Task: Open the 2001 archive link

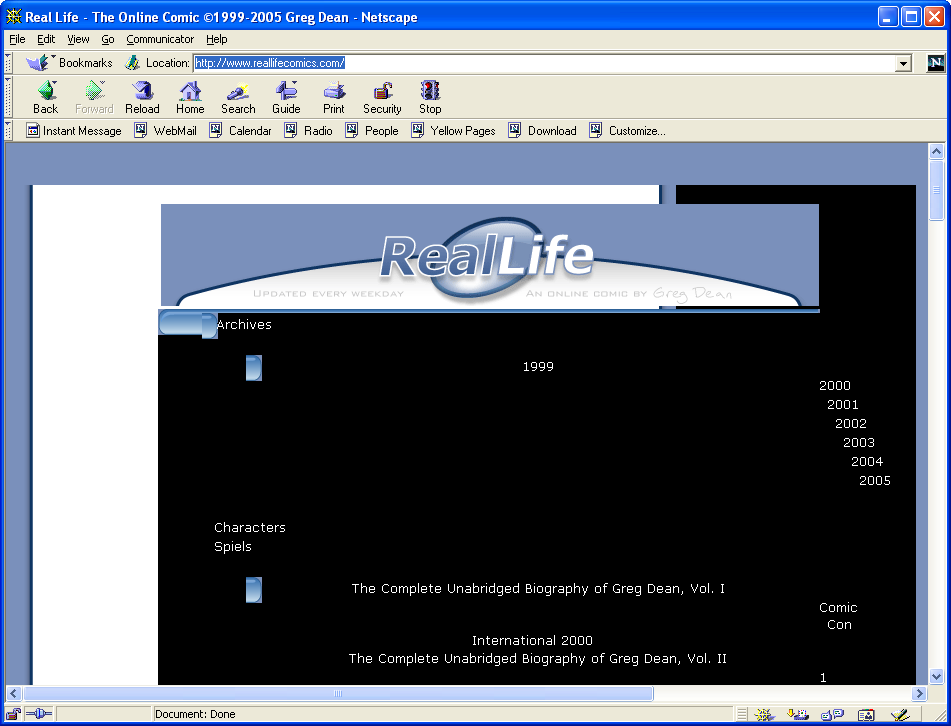Action: click(842, 405)
